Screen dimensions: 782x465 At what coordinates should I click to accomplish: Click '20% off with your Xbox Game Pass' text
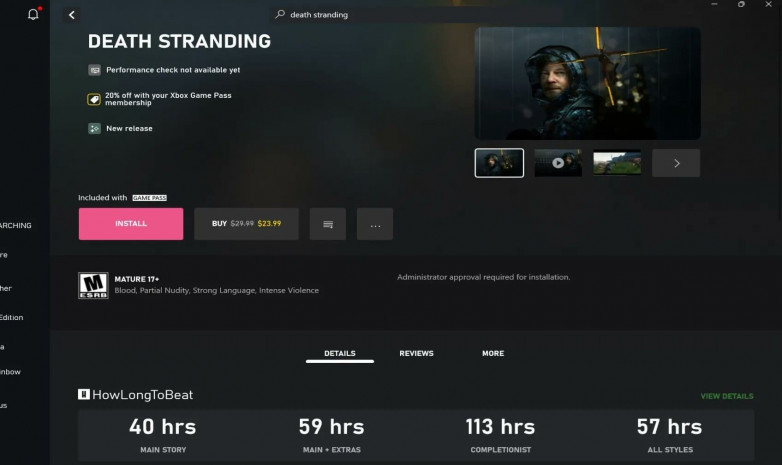[168, 95]
